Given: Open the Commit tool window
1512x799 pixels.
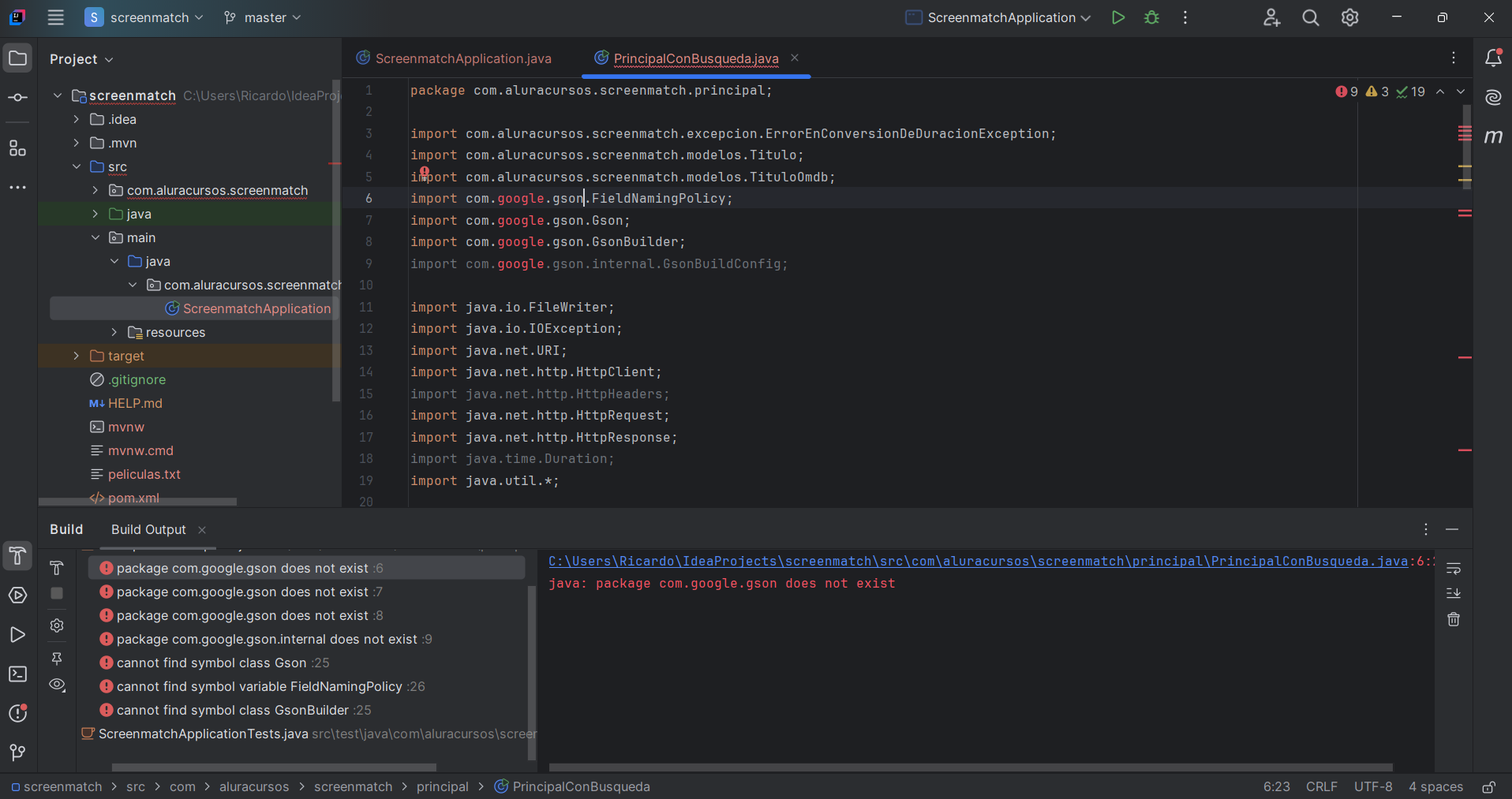Looking at the screenshot, I should coord(18,98).
